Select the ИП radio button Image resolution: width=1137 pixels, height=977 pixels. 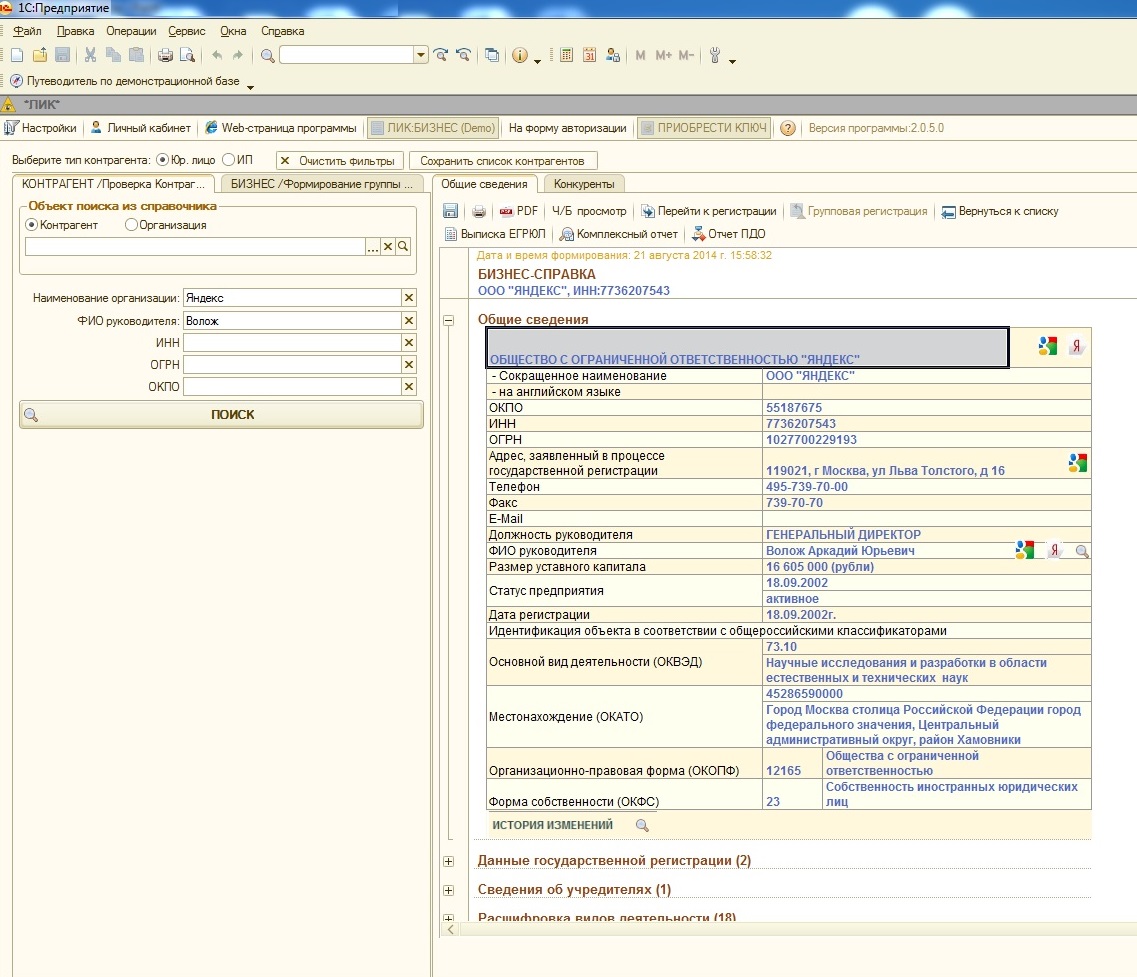[228, 160]
